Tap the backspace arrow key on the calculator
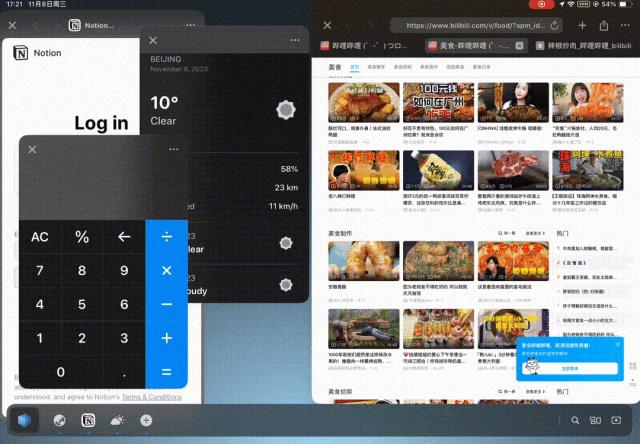Image resolution: width=640 pixels, height=444 pixels. click(x=124, y=237)
